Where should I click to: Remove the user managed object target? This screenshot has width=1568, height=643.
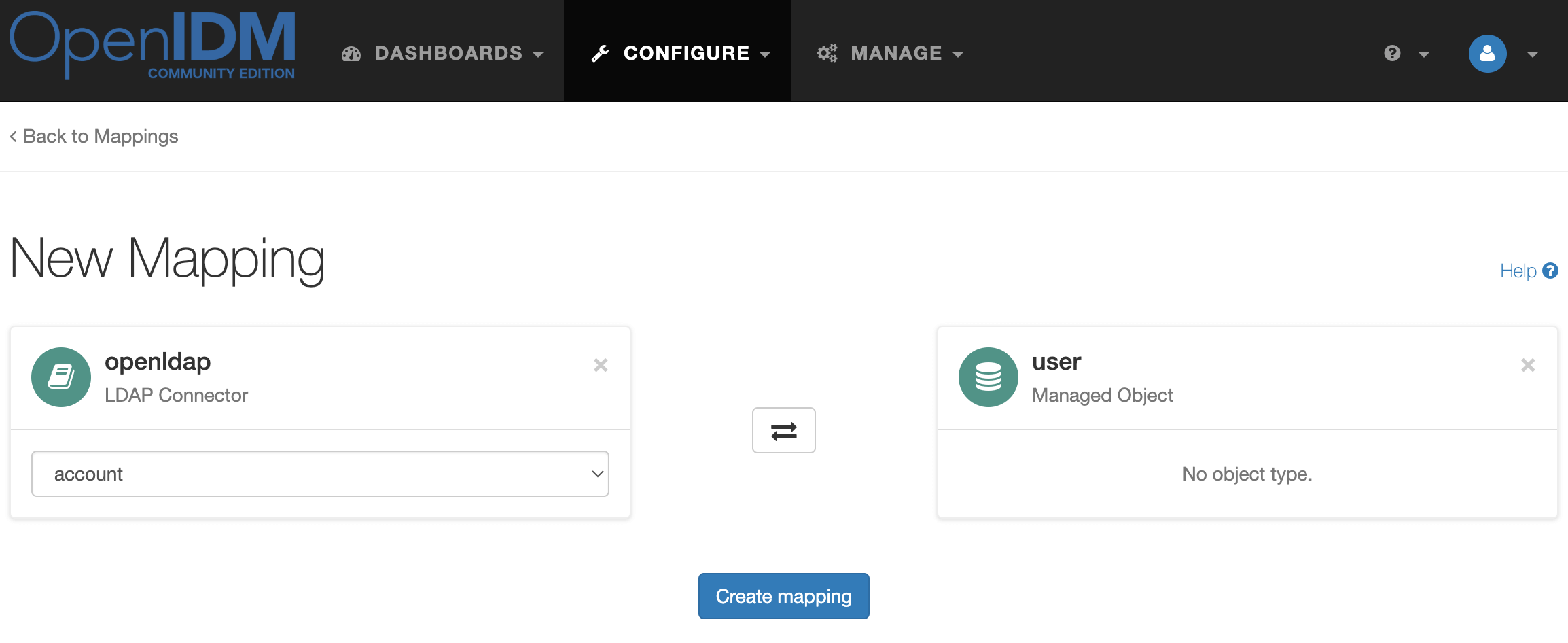1528,365
